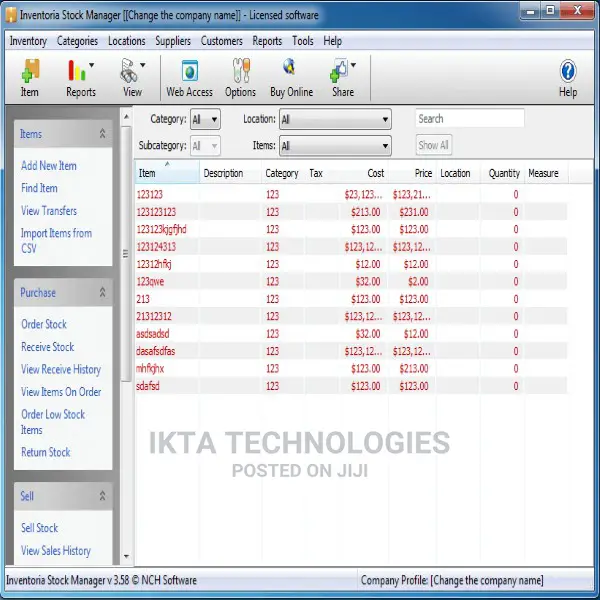Image resolution: width=600 pixels, height=600 pixels.
Task: Open the Reports menu bar item
Action: [267, 41]
